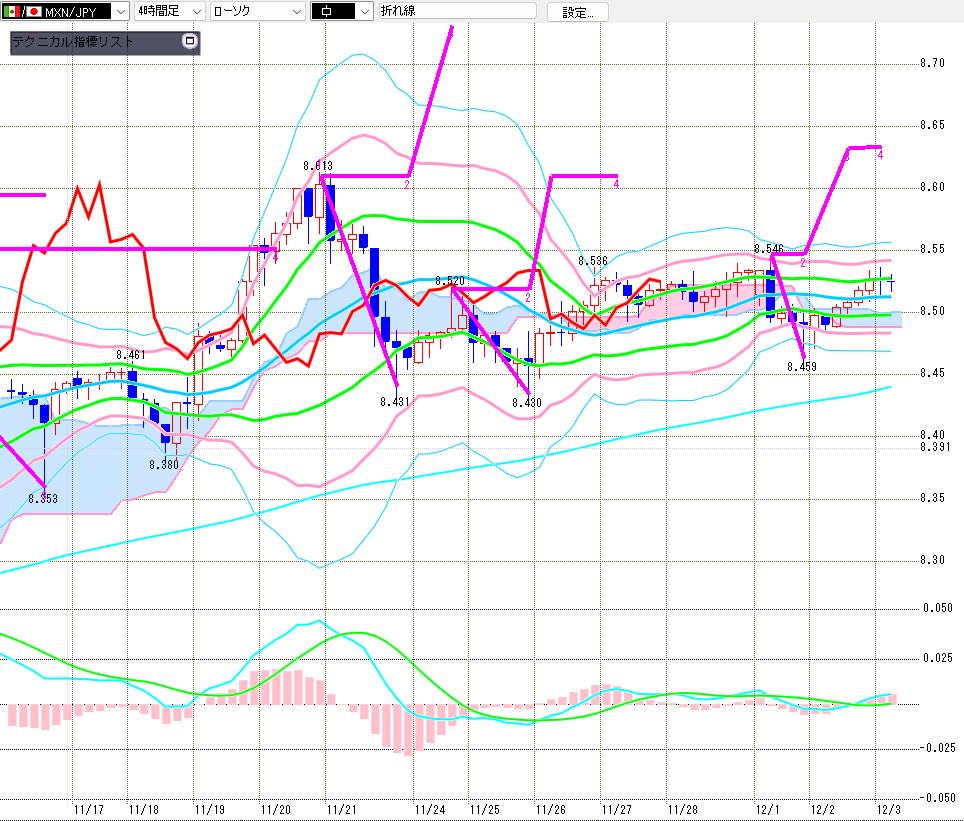Click the 8.459 low price marker

pyautogui.click(x=801, y=367)
